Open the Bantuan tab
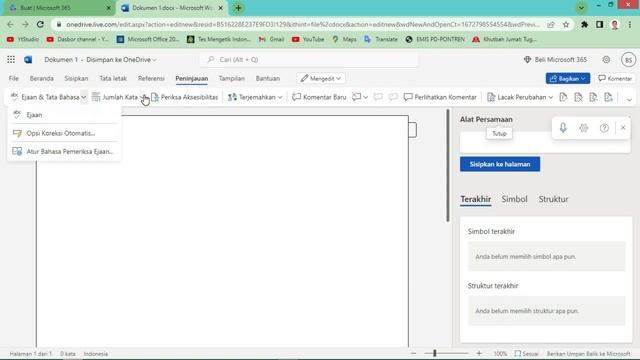 click(x=268, y=78)
